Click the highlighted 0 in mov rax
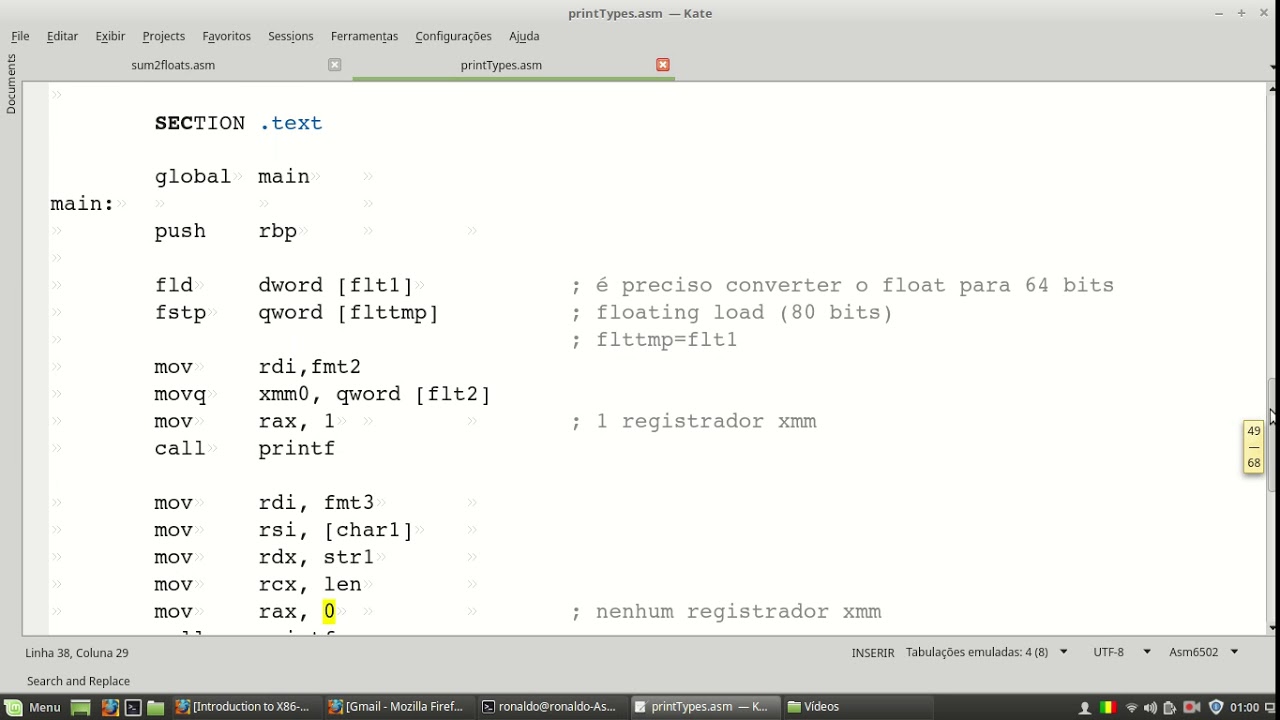Screen dimensions: 1280x720 point(329,612)
